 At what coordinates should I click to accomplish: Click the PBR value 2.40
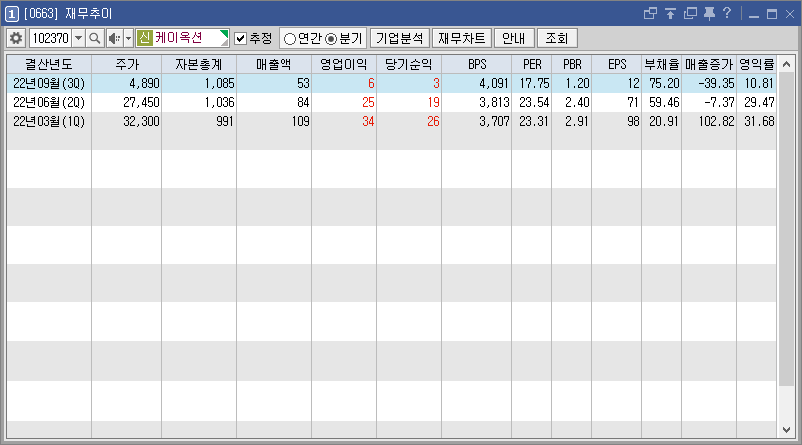point(577,102)
